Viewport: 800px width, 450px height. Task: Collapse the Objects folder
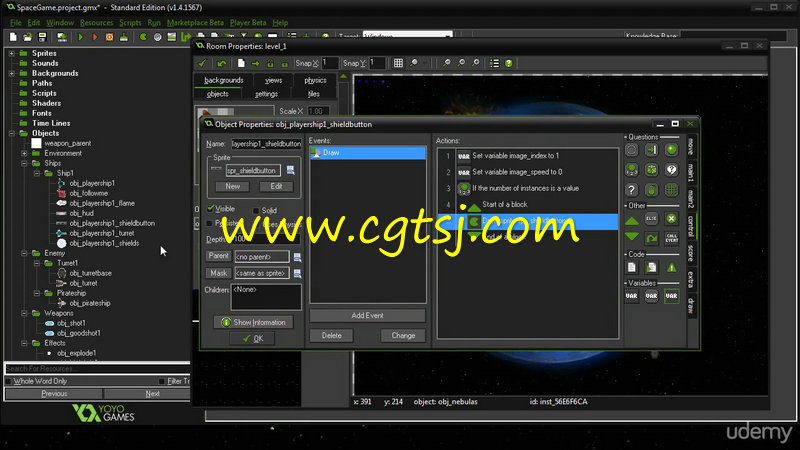coord(12,133)
